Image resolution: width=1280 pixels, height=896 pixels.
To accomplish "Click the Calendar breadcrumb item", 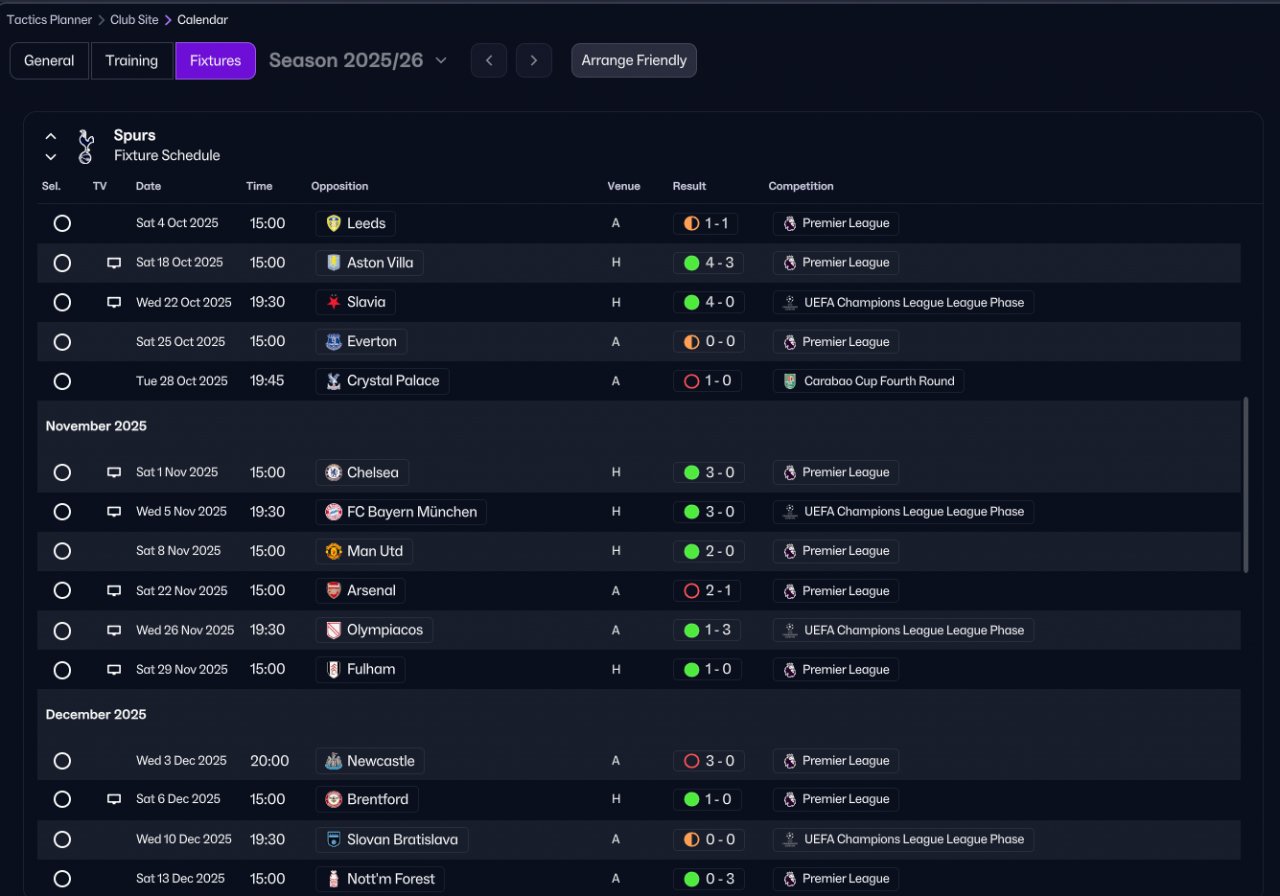I will 202,20.
